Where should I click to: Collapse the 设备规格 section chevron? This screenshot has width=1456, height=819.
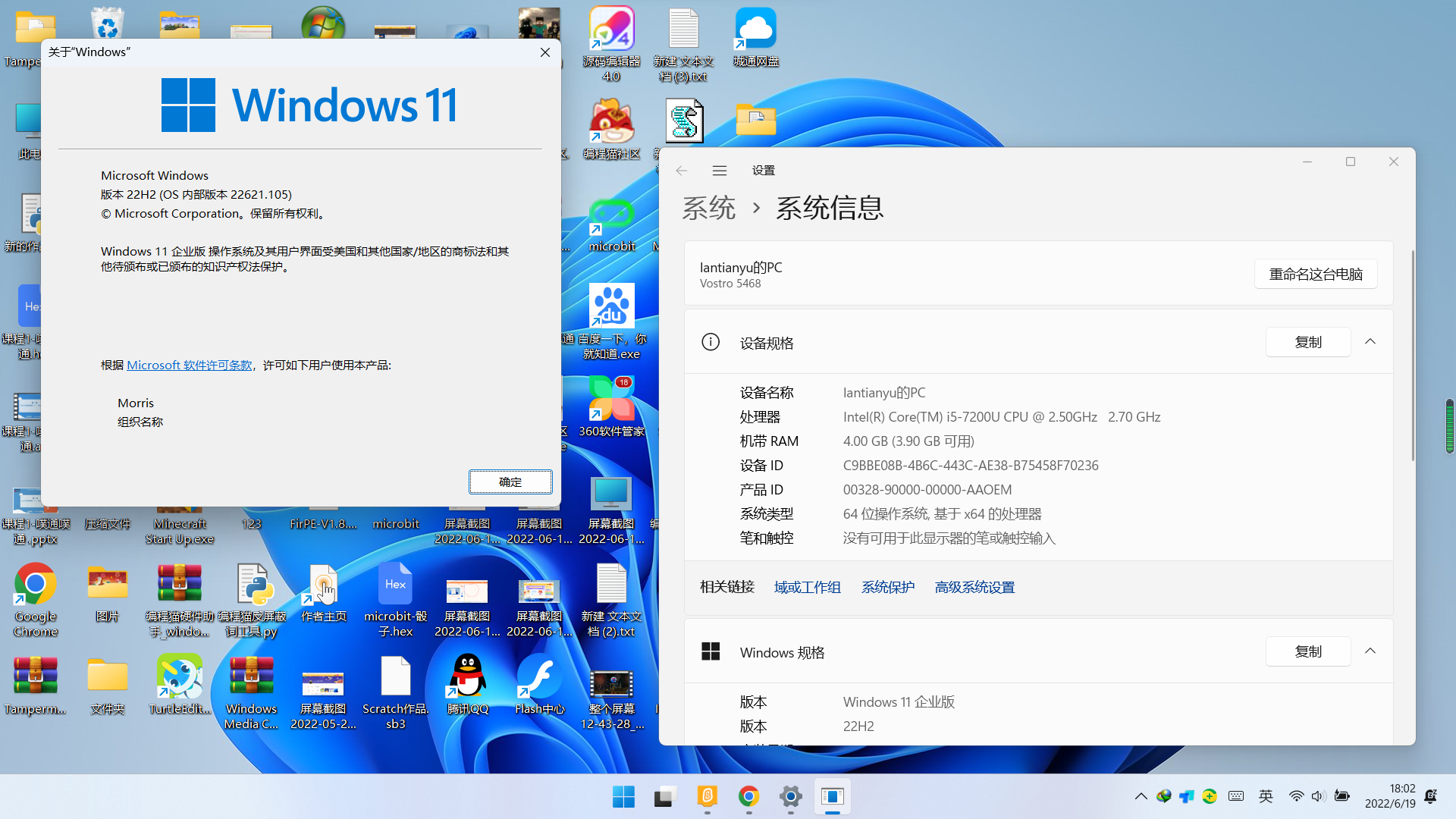click(x=1370, y=342)
